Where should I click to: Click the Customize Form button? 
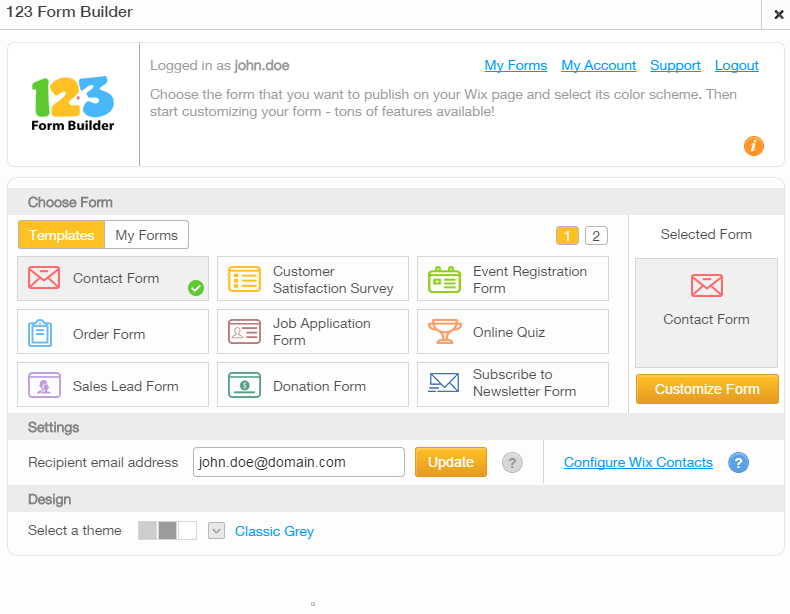(707, 389)
